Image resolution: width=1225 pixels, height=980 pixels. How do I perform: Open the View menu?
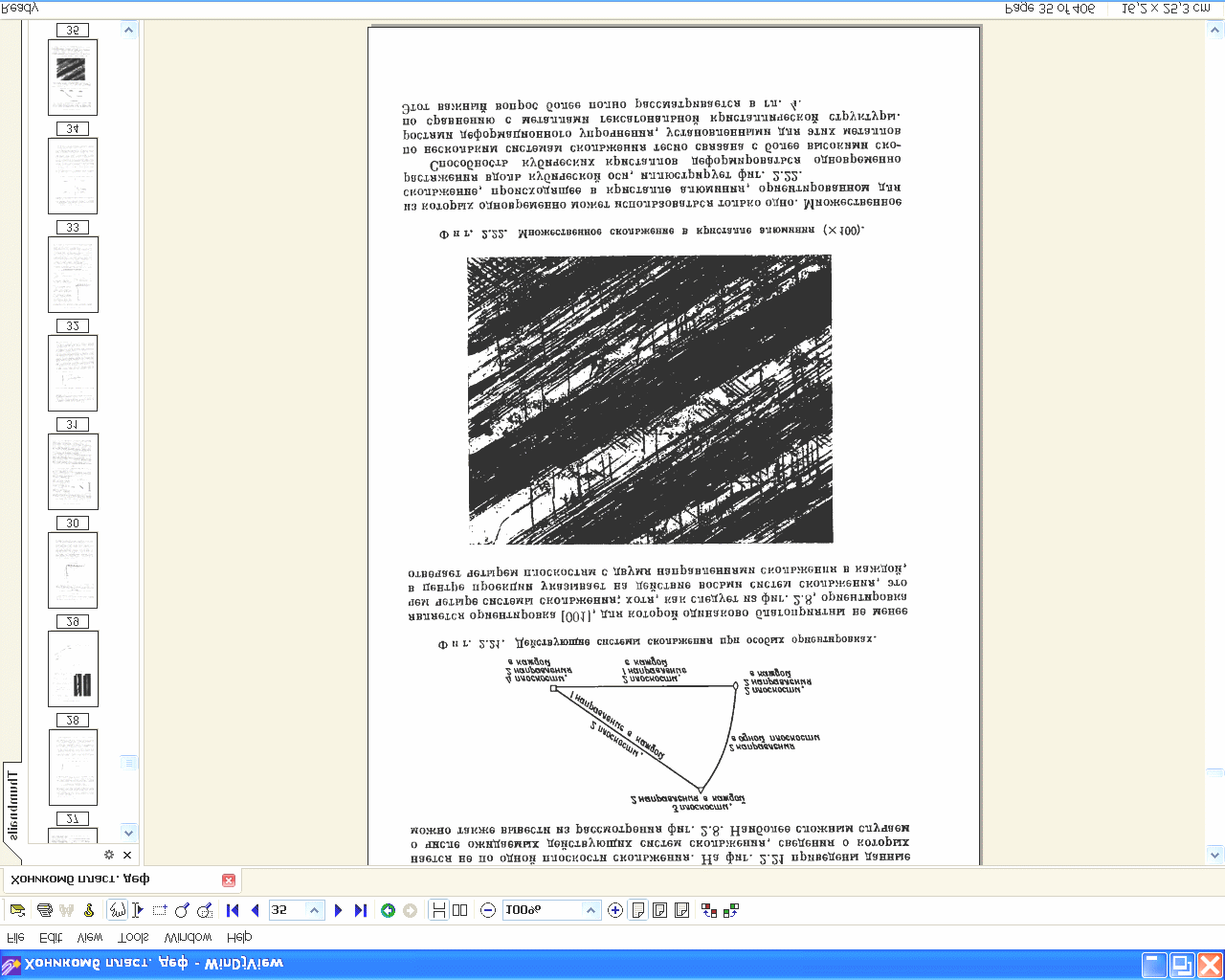(x=90, y=937)
